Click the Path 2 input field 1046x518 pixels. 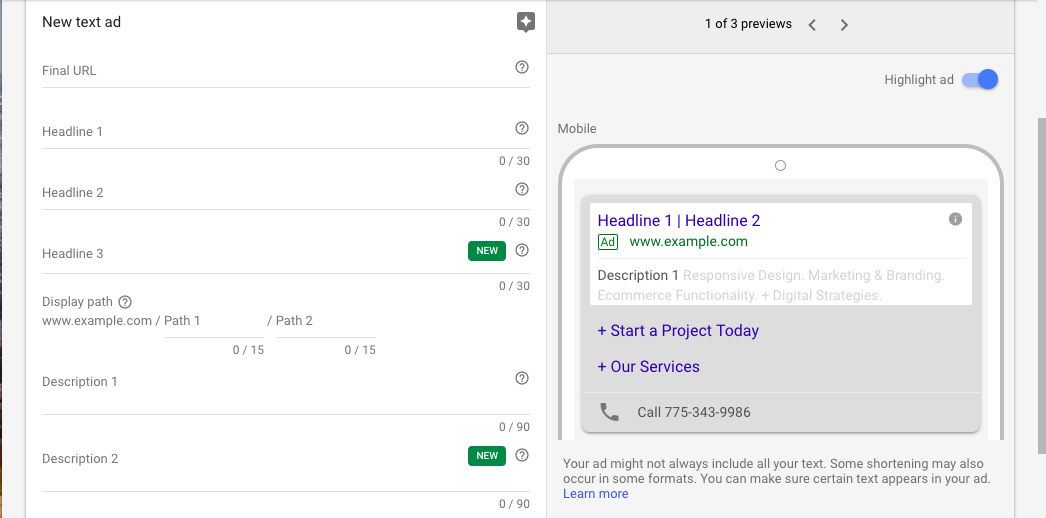tap(326, 321)
